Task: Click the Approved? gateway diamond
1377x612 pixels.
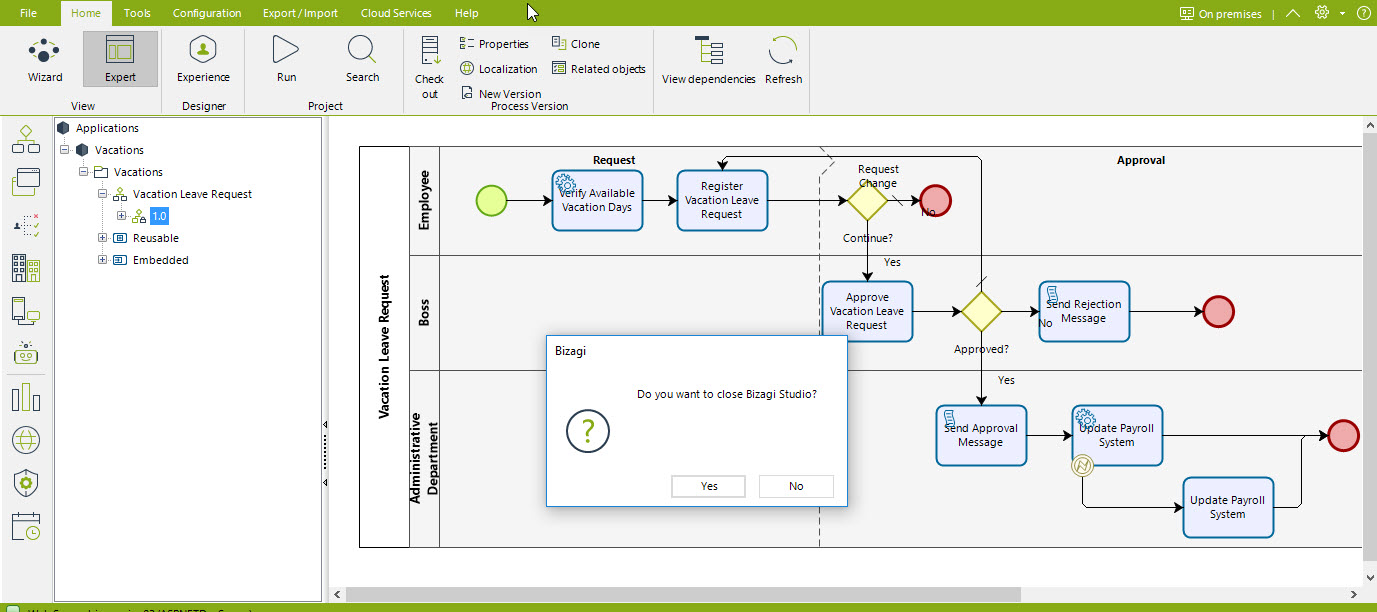Action: click(x=981, y=311)
